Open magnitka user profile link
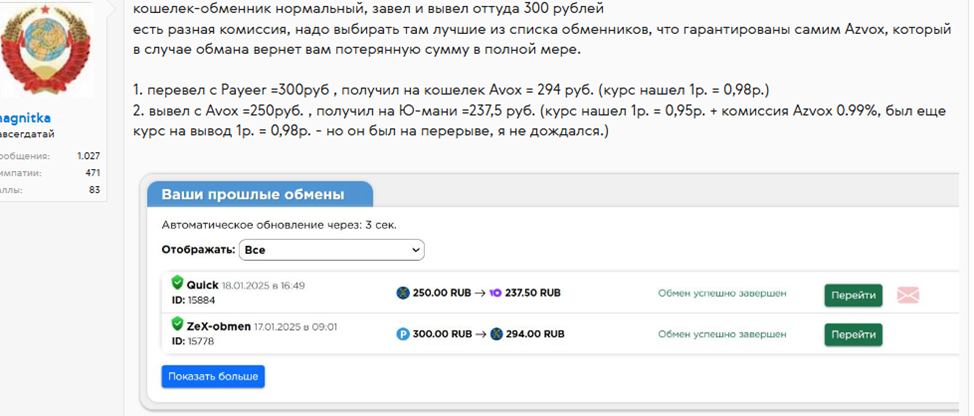Screen dimensions: 974x416 coord(25,118)
